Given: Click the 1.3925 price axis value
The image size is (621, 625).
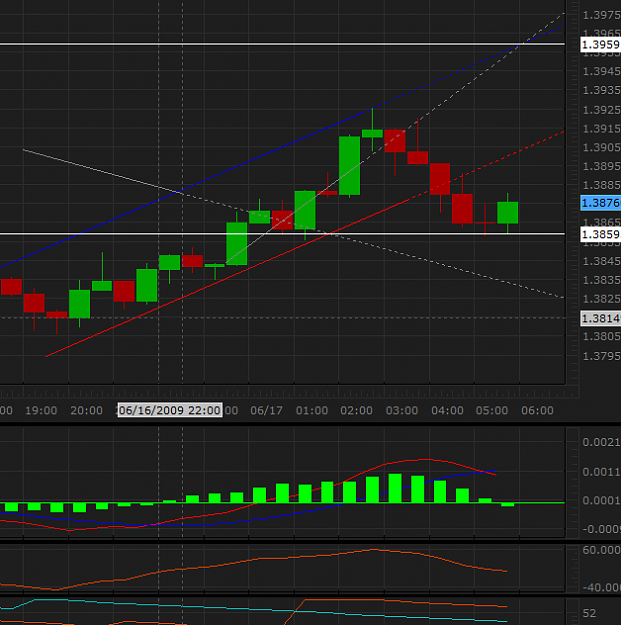Looking at the screenshot, I should coord(601,110).
